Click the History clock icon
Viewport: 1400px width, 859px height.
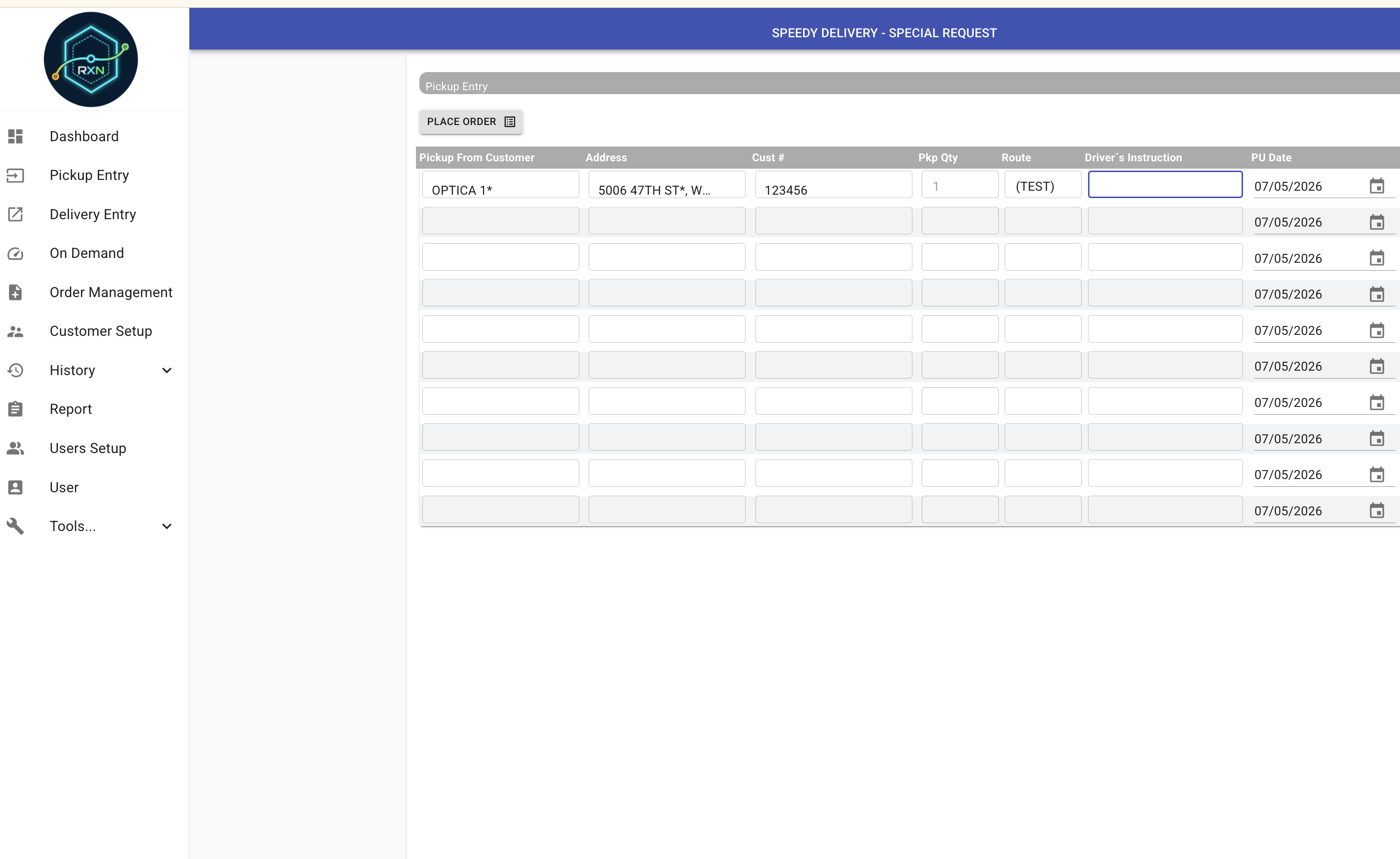15,370
